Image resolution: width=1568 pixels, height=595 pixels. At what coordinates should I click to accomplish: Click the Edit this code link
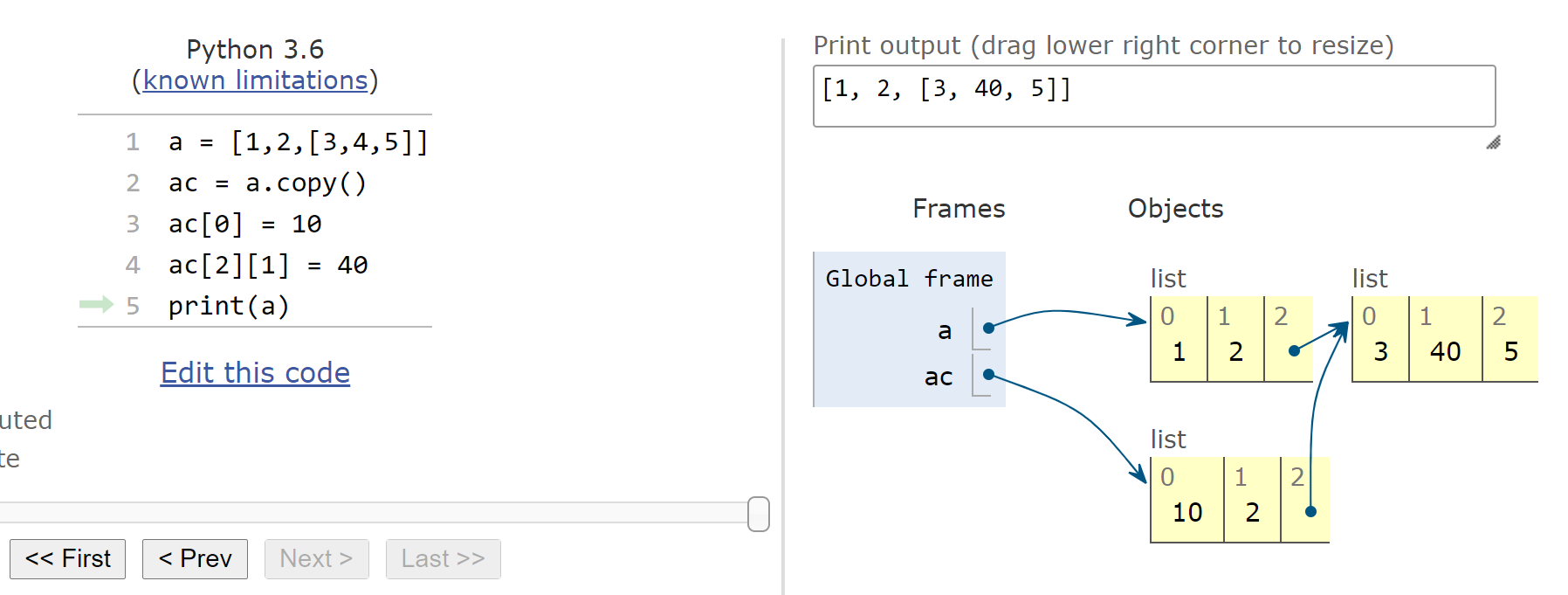coord(255,373)
